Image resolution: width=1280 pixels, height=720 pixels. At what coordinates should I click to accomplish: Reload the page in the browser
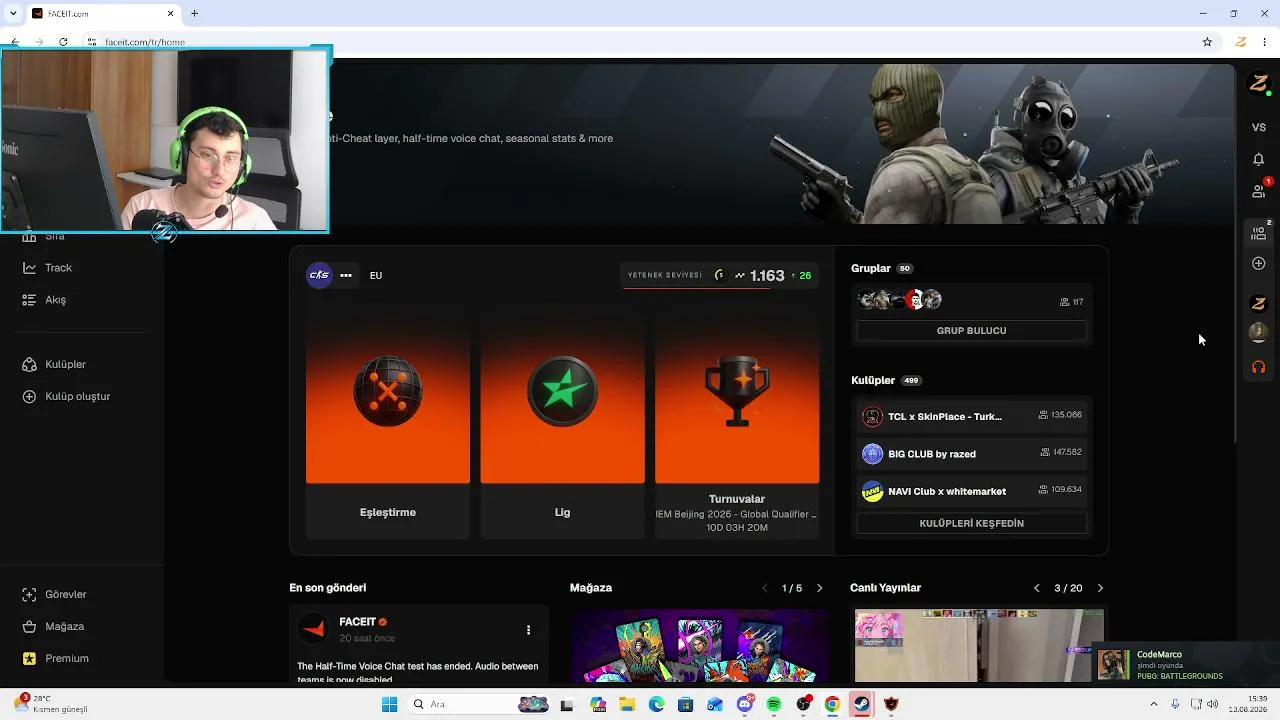tap(63, 42)
